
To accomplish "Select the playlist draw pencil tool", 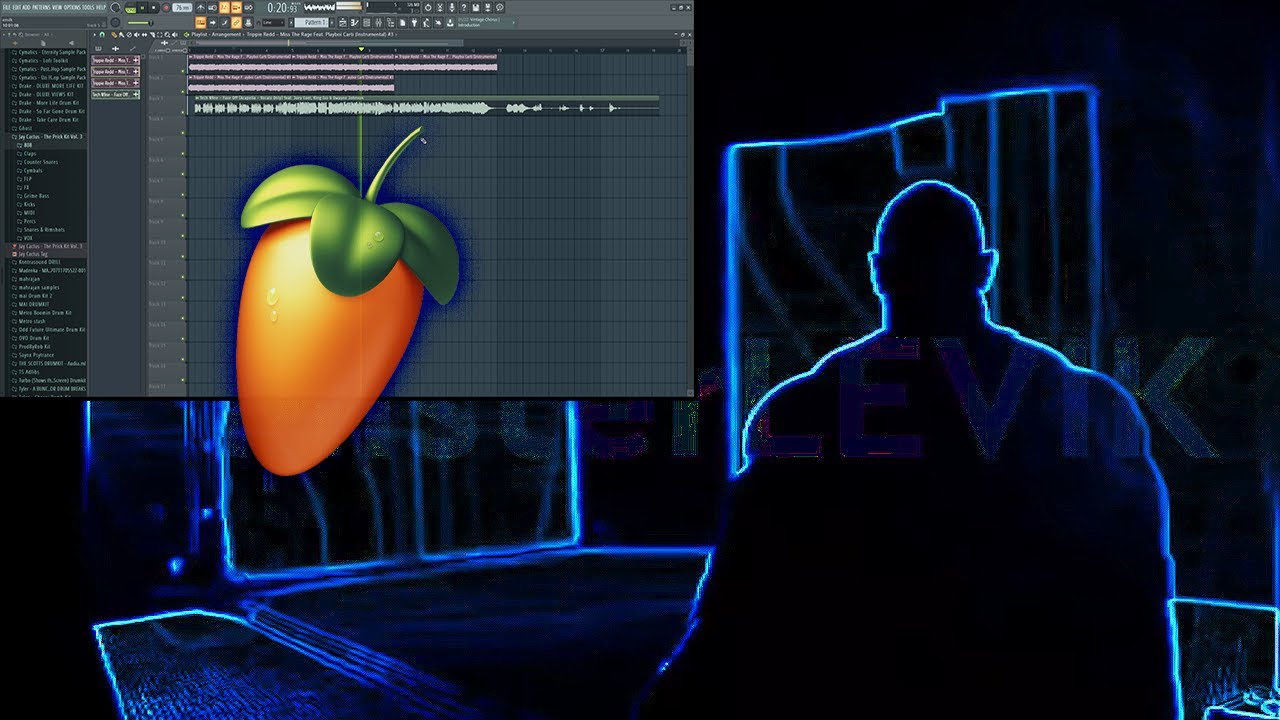I will [114, 34].
